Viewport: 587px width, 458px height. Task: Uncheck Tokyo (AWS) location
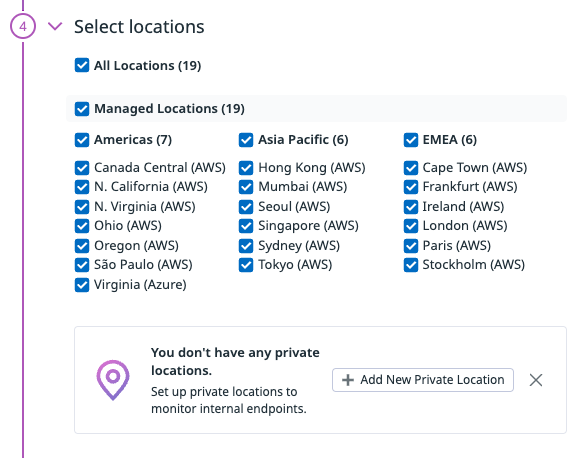[x=246, y=265]
